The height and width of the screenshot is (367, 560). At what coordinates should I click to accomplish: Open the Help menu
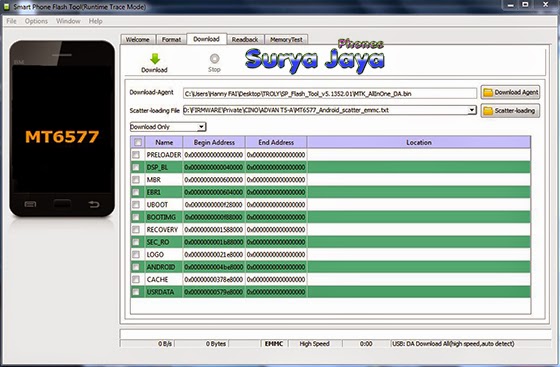click(x=95, y=21)
